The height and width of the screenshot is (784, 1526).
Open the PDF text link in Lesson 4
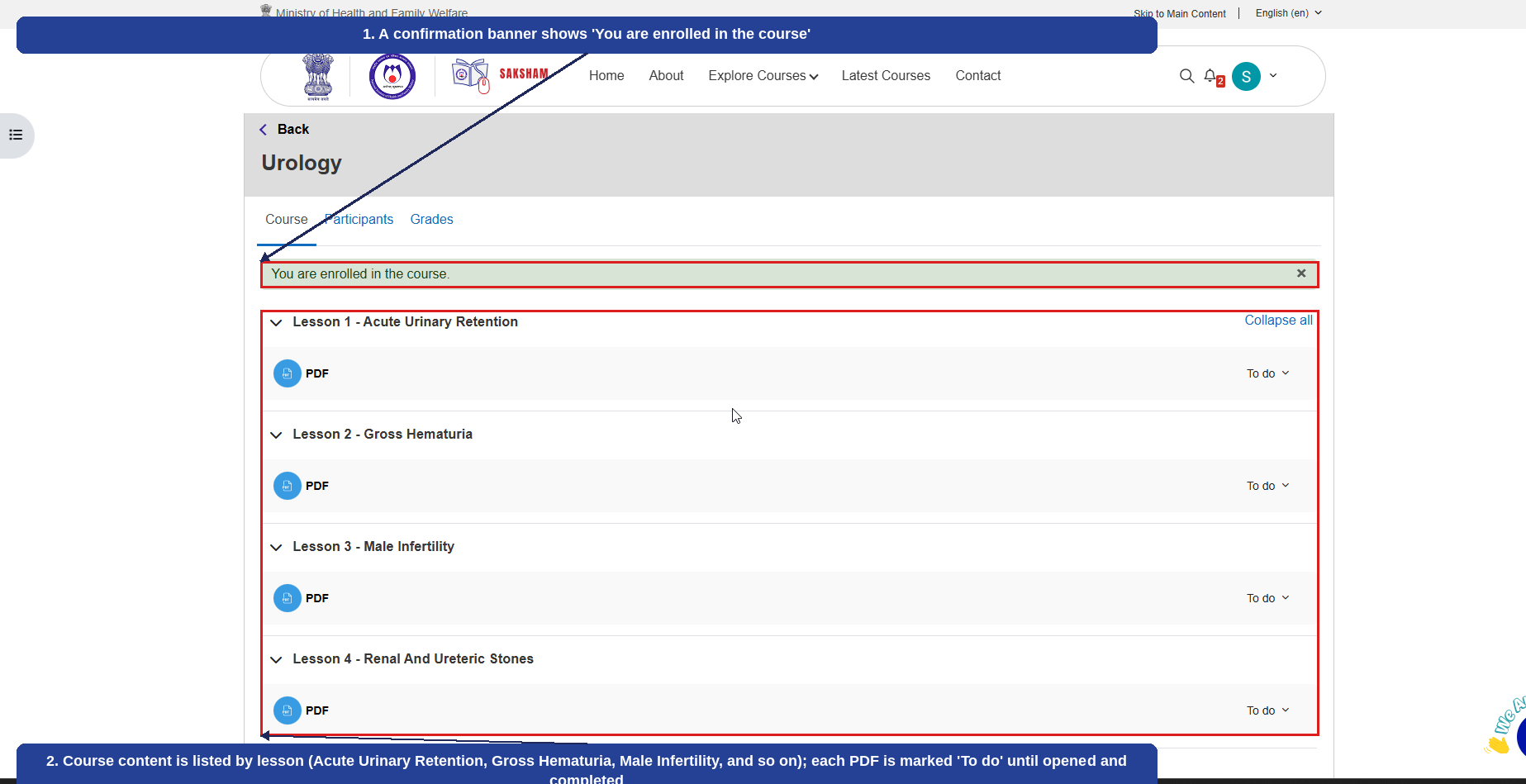pyautogui.click(x=317, y=711)
